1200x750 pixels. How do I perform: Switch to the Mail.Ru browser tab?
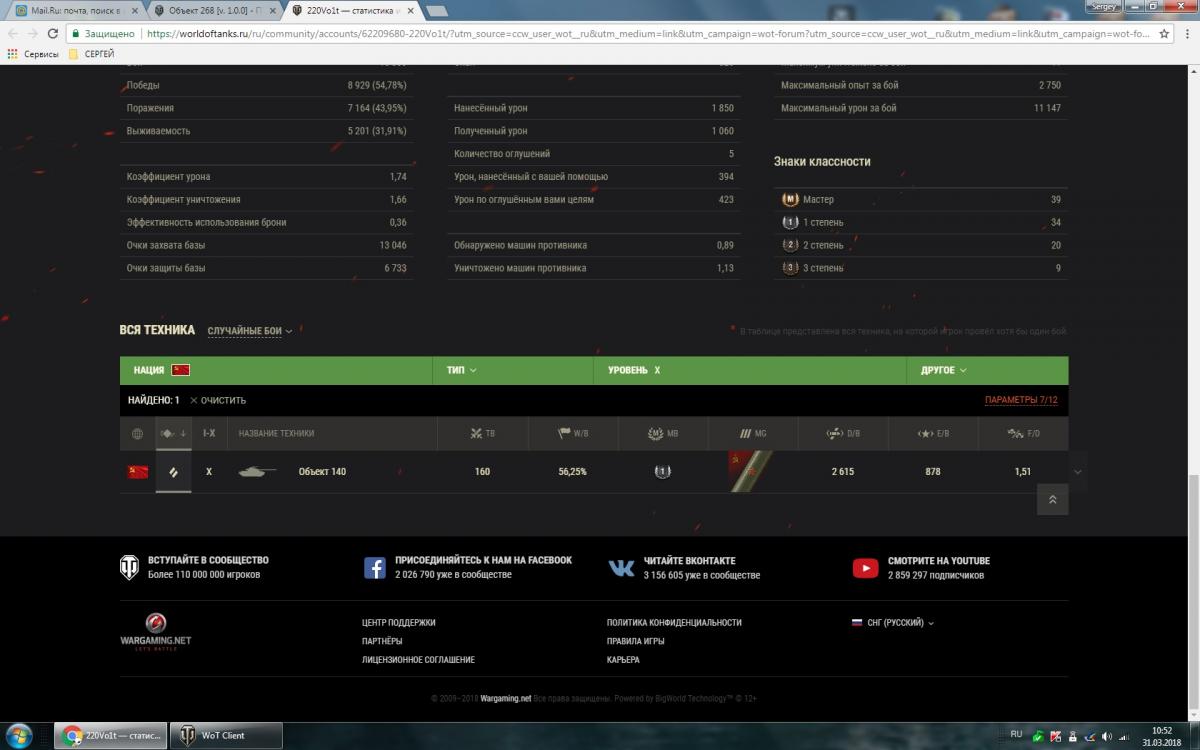tap(76, 10)
